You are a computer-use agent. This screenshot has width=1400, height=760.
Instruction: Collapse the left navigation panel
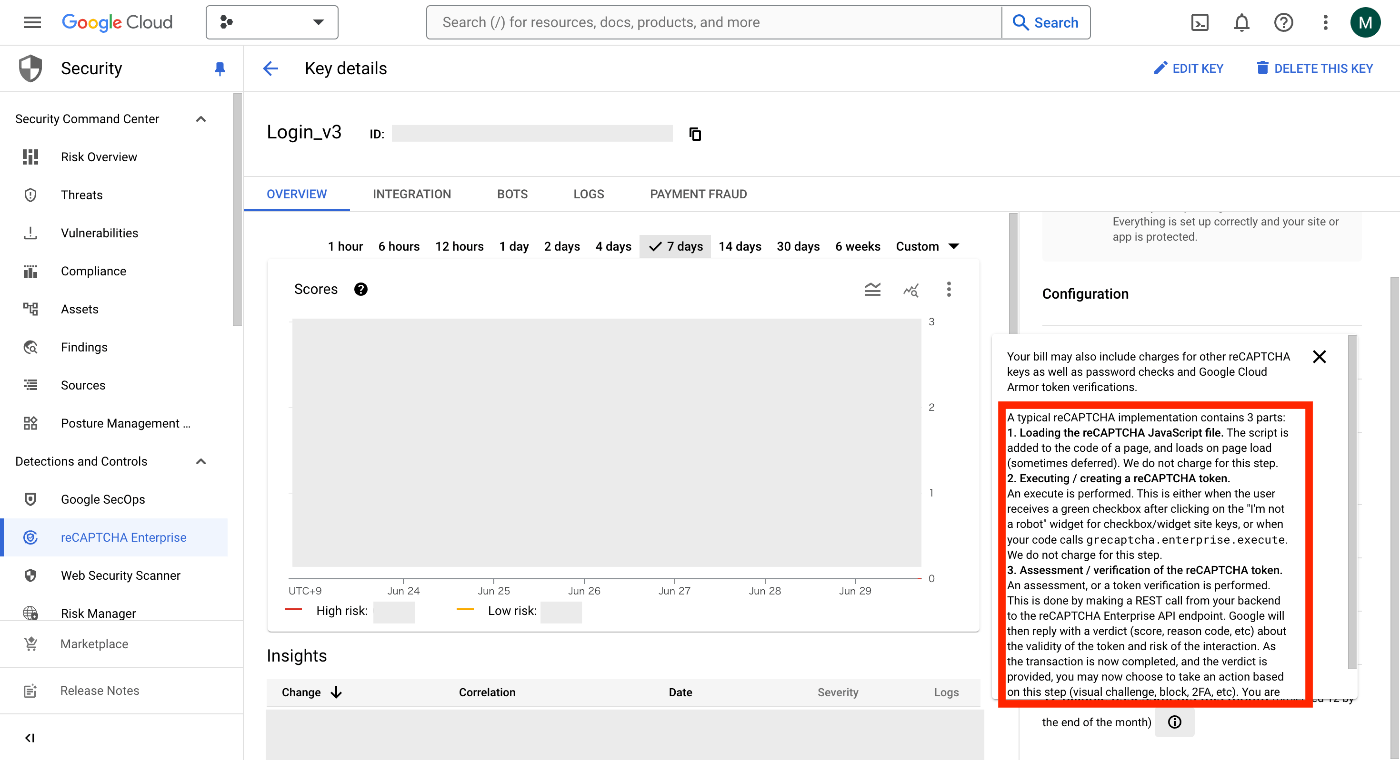(30, 738)
